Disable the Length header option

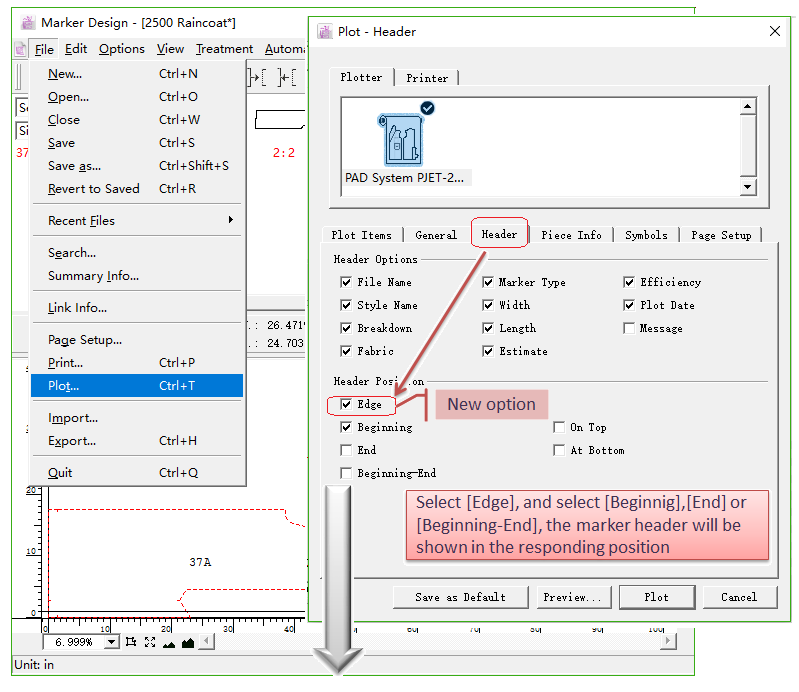click(488, 328)
